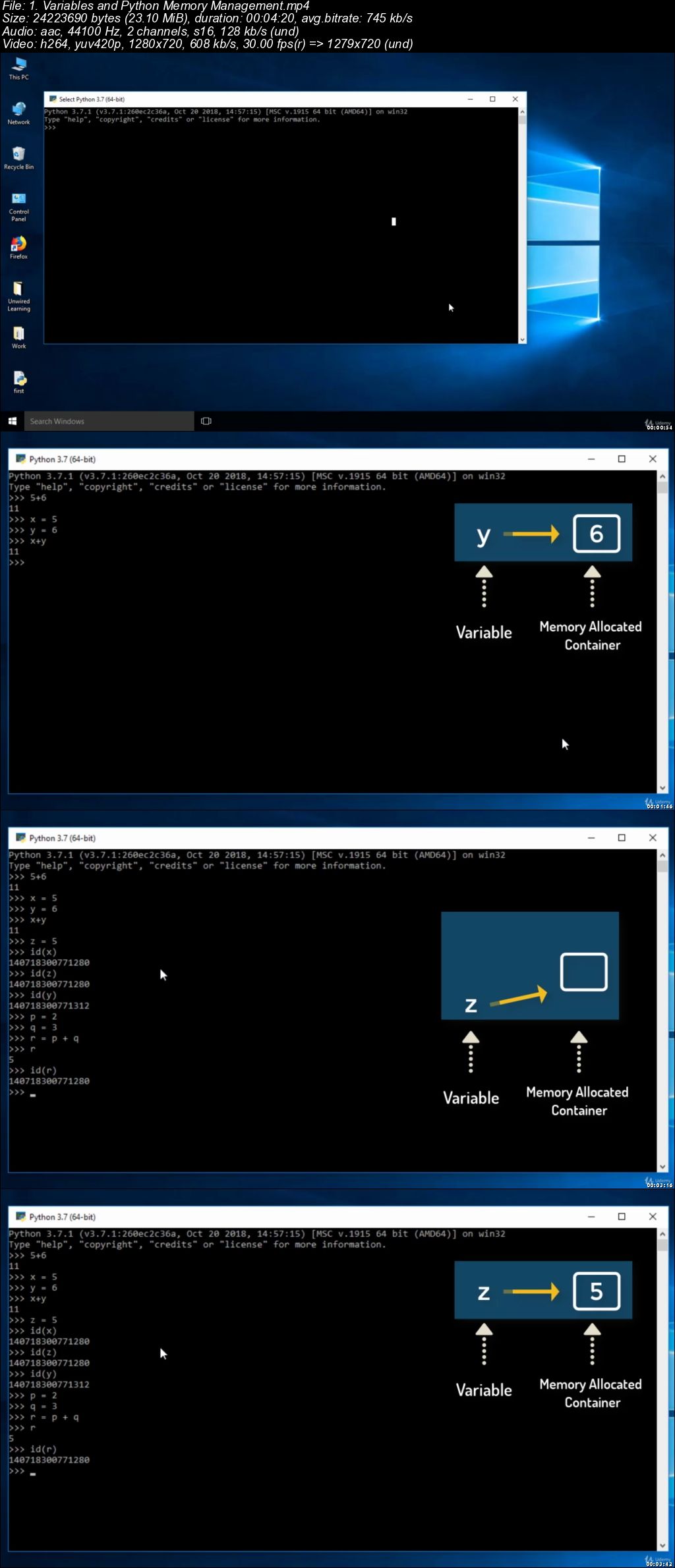
Task: Click the 'Select Python 3.7 (64-bit)' window title text
Action: coord(92,99)
